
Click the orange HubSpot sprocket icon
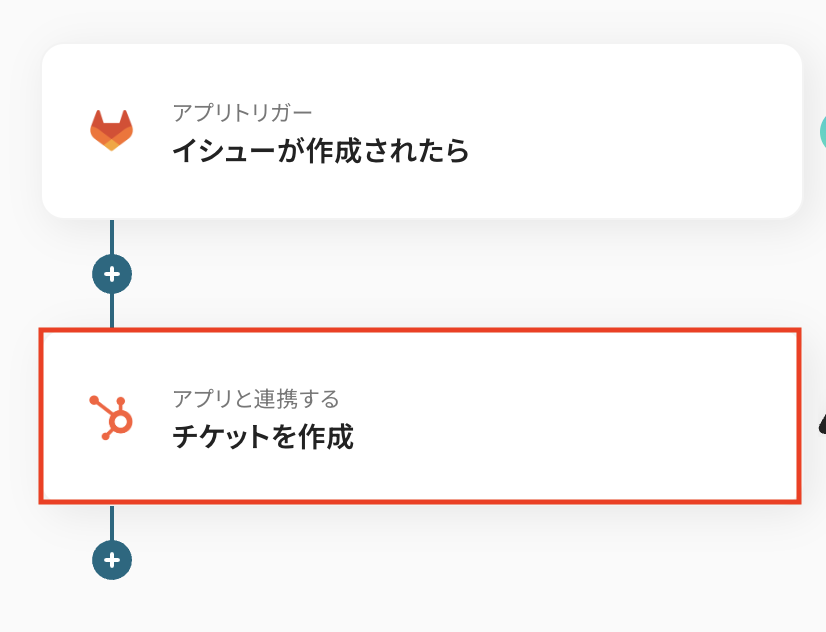coord(111,417)
